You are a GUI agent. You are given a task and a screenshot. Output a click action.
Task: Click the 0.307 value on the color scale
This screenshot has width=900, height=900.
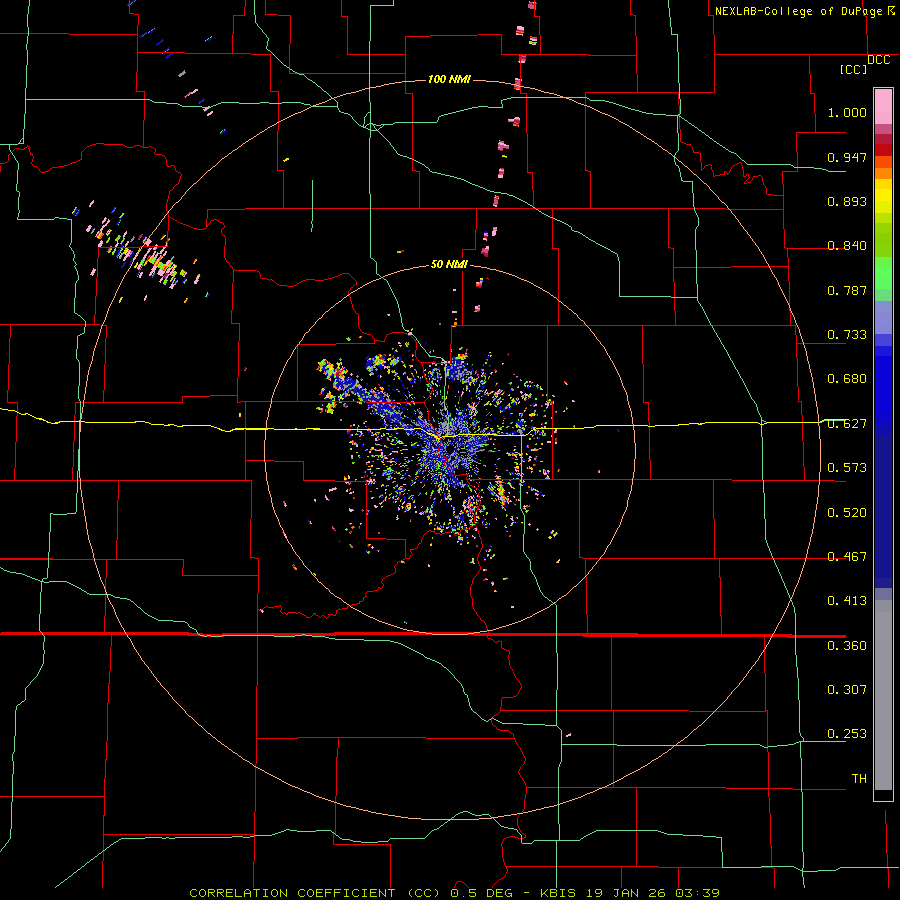click(847, 690)
